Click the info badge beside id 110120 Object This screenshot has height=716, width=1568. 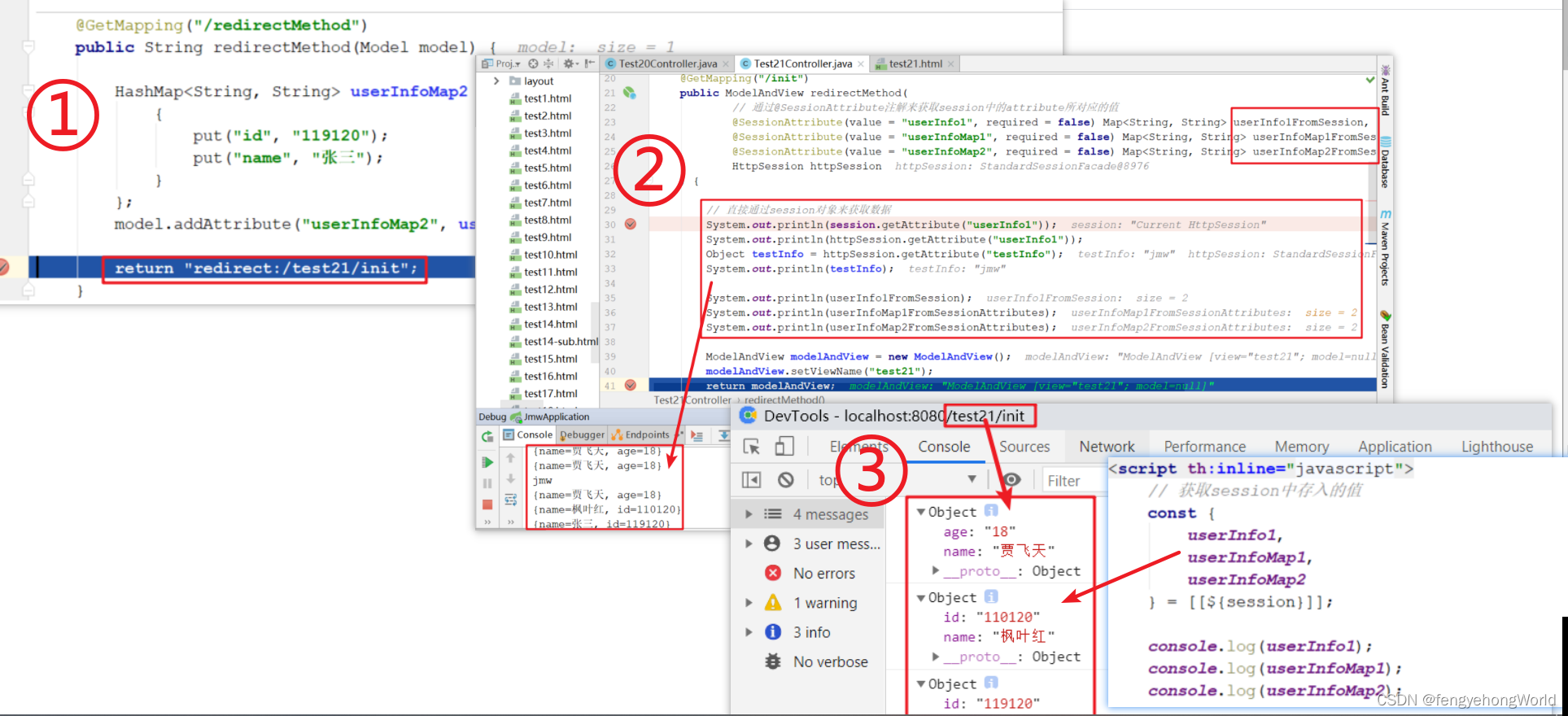(991, 596)
